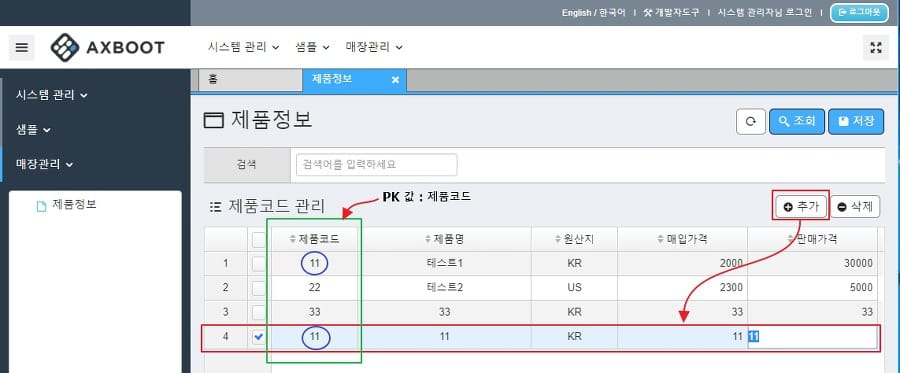The height and width of the screenshot is (373, 900).
Task: Open the hamburger menu icon
Action: (21, 47)
